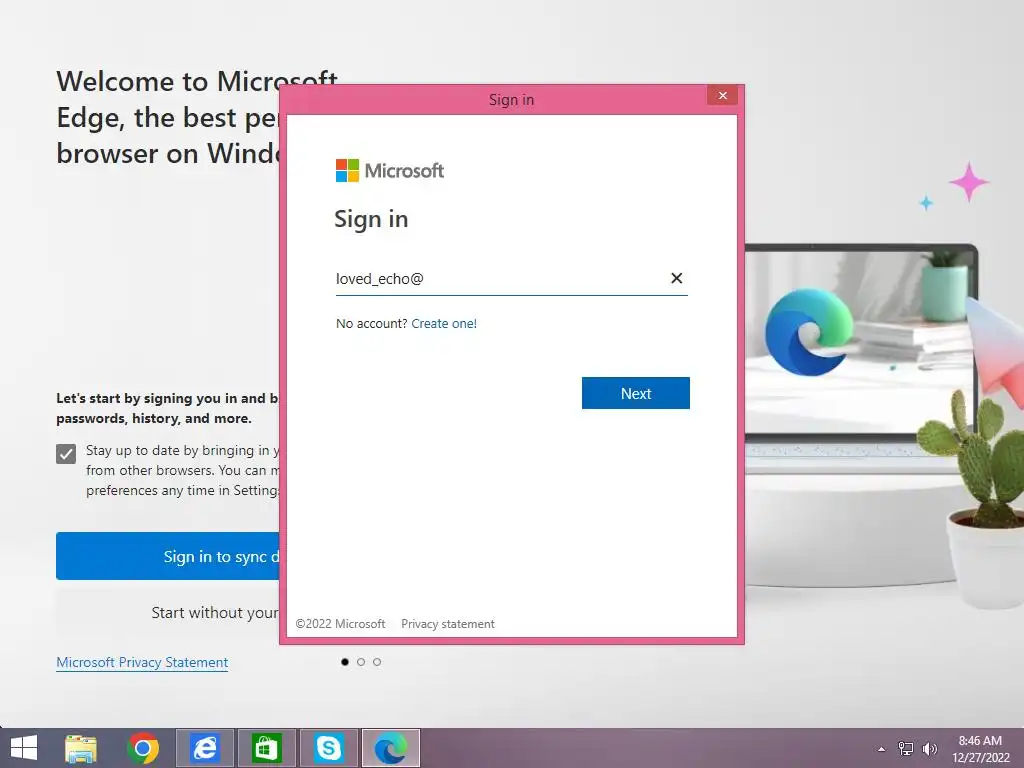Viewport: 1024px width, 768px height.
Task: Open the network status tray icon
Action: pyautogui.click(x=906, y=748)
